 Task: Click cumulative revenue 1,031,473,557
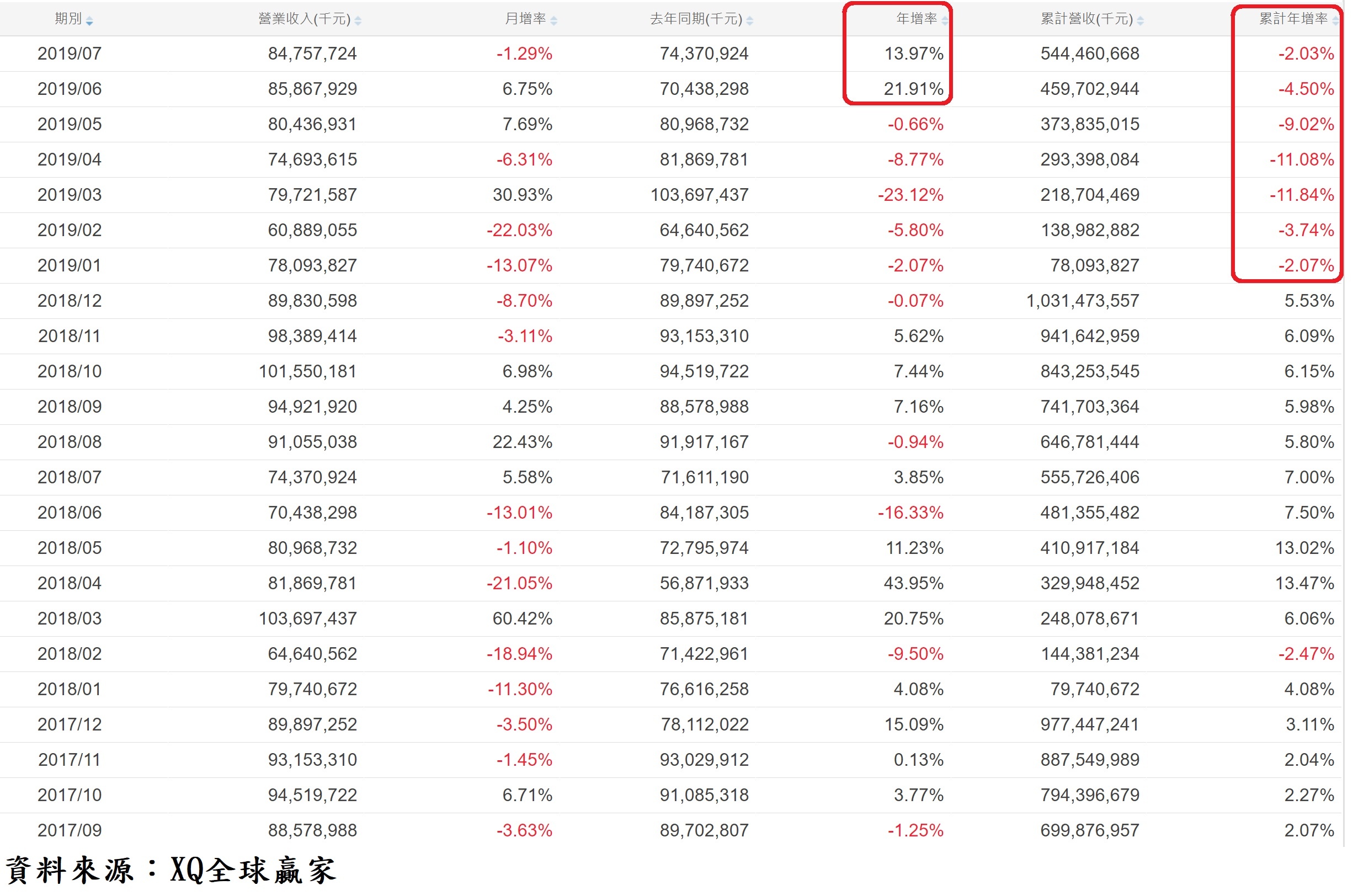[1084, 302]
